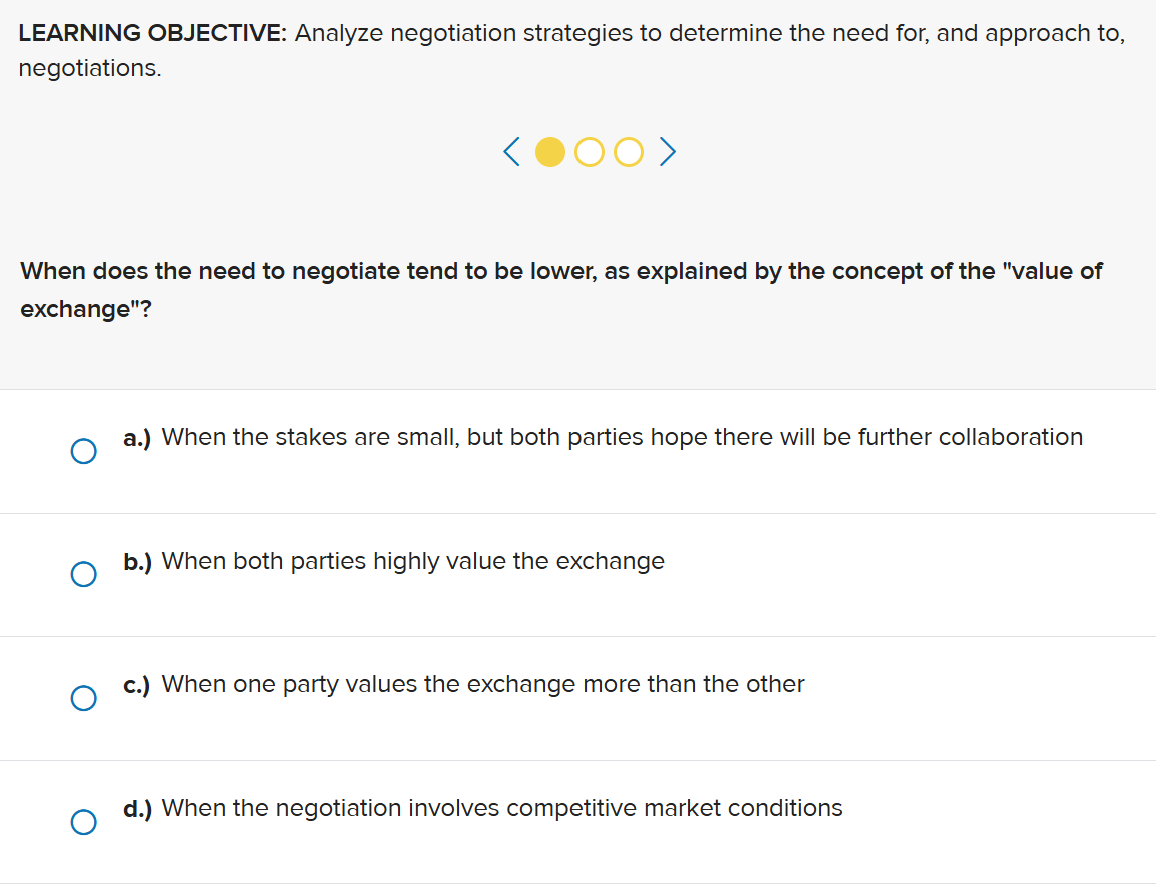
Task: Select answer option d radio button
Action: [x=84, y=821]
